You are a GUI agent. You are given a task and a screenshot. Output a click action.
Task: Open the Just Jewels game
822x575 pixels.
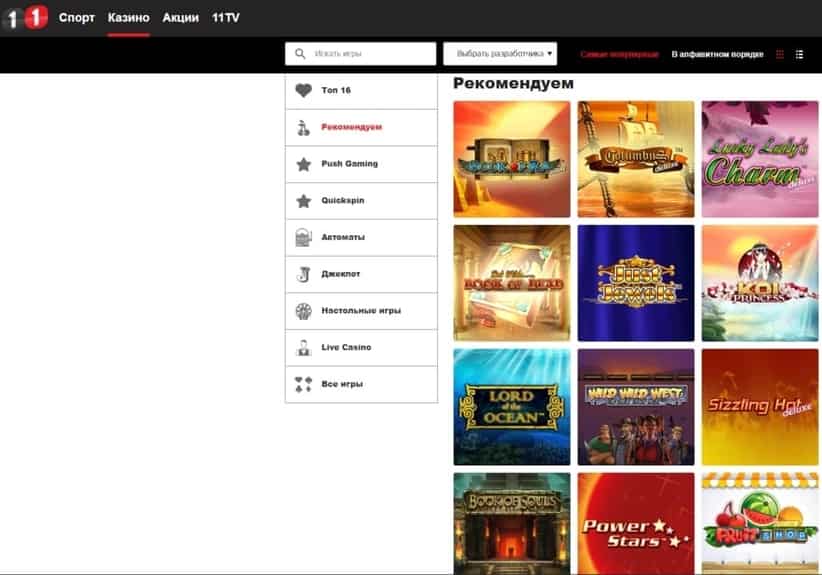tap(636, 283)
